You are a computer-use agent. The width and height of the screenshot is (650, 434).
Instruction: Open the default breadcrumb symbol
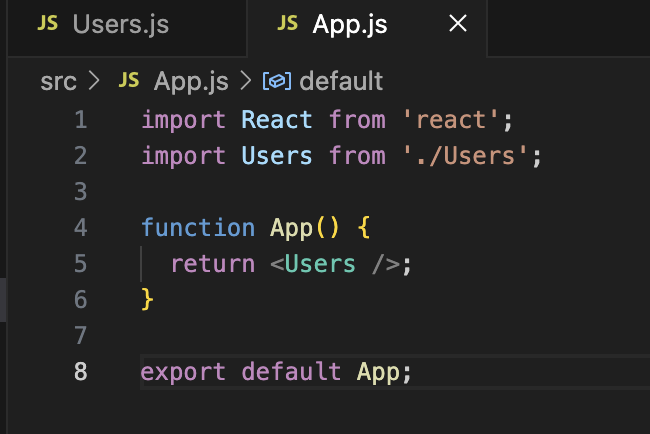[x=341, y=81]
